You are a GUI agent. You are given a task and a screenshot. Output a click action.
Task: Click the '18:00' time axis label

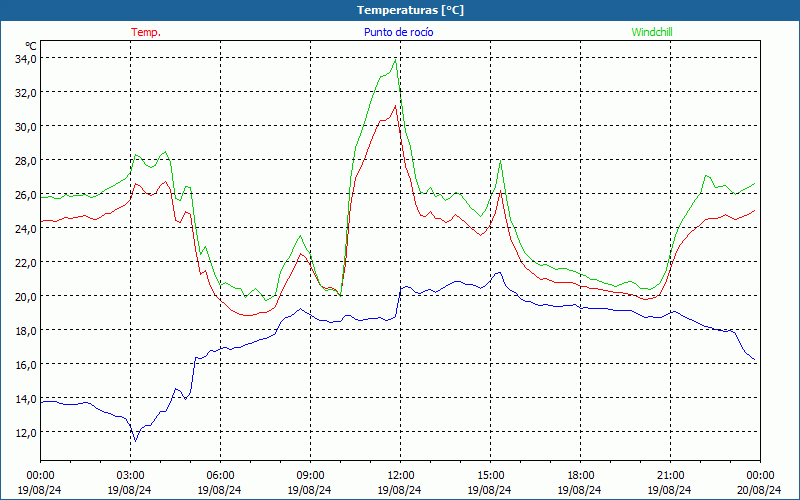tap(581, 476)
